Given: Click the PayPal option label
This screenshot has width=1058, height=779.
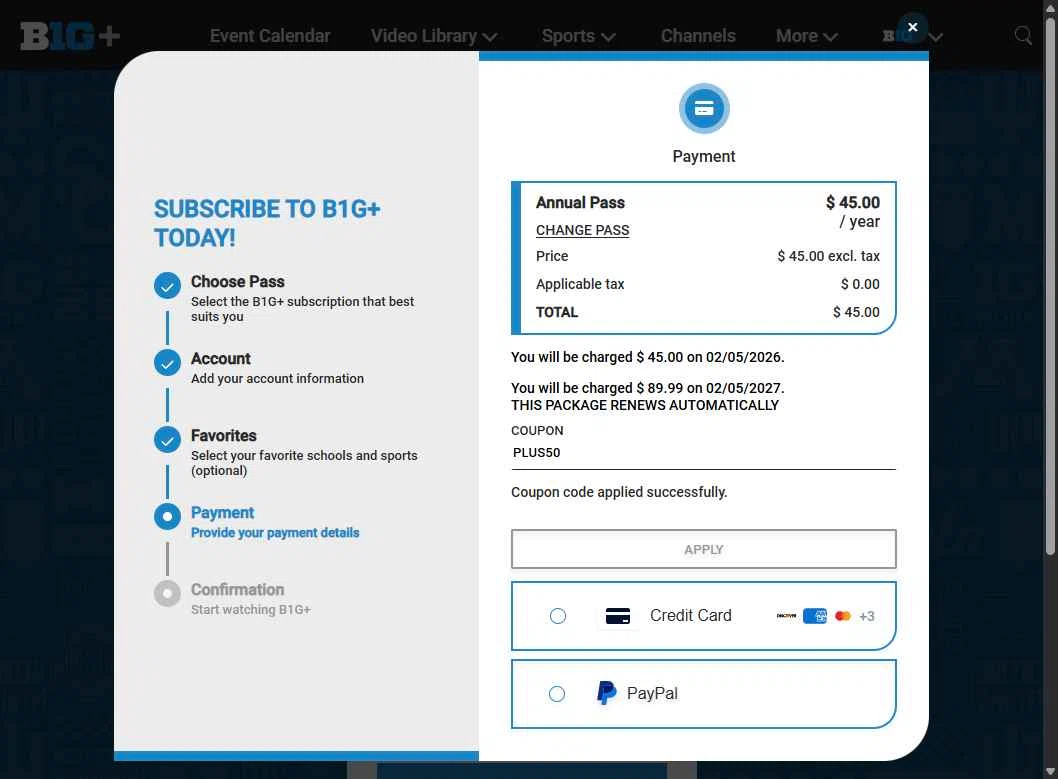Looking at the screenshot, I should 652,693.
